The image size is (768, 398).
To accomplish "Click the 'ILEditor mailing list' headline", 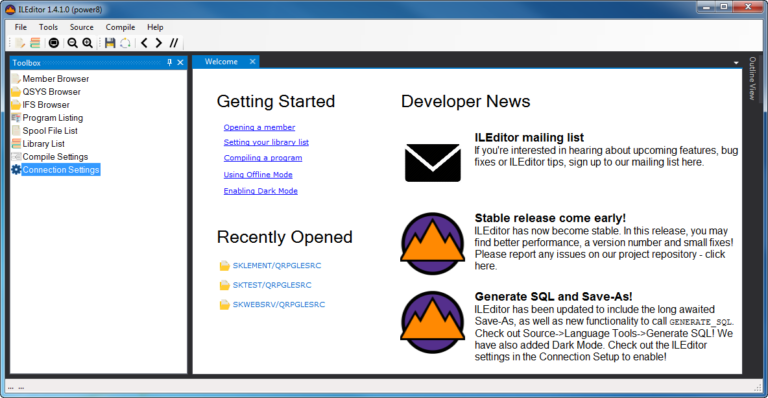I will tap(529, 138).
